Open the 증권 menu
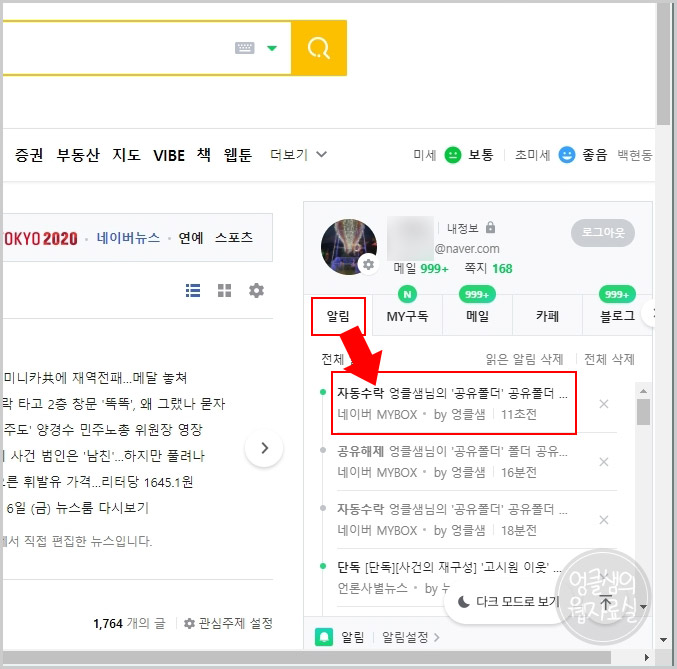Image resolution: width=677 pixels, height=669 pixels. [29, 155]
